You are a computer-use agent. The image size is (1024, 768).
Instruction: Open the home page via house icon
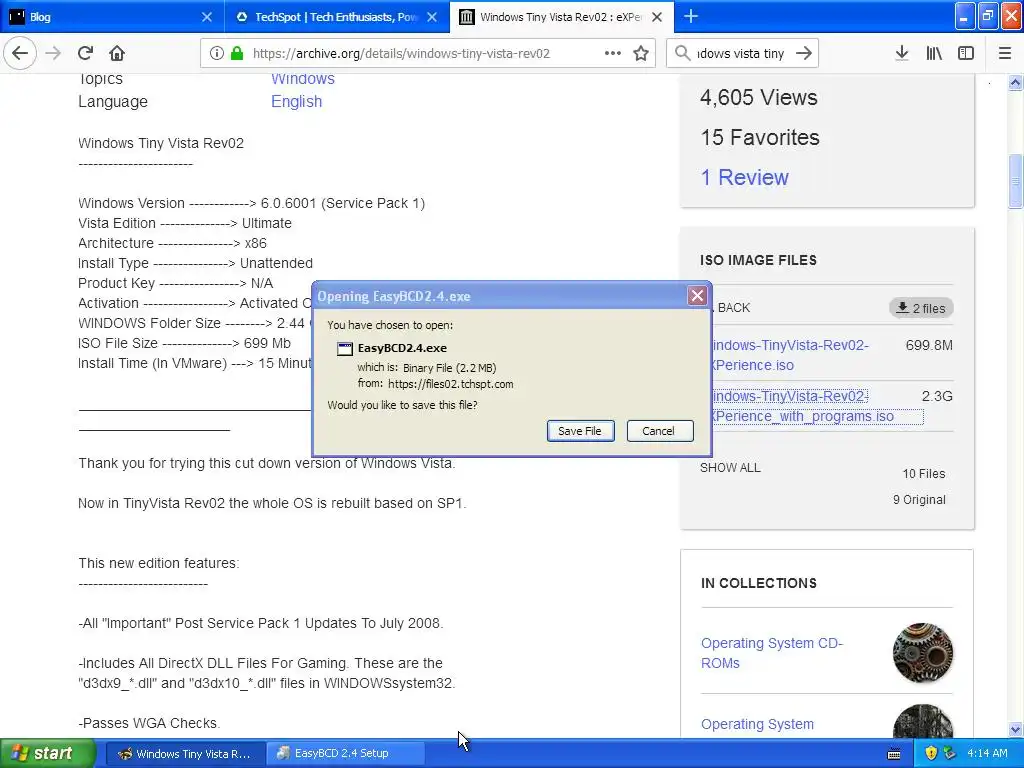(116, 53)
